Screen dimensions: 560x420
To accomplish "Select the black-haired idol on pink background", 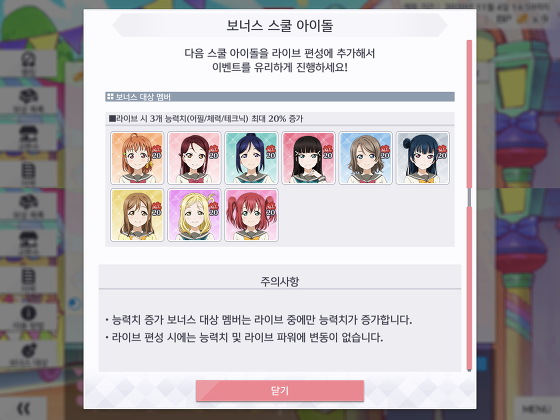I will (x=309, y=158).
